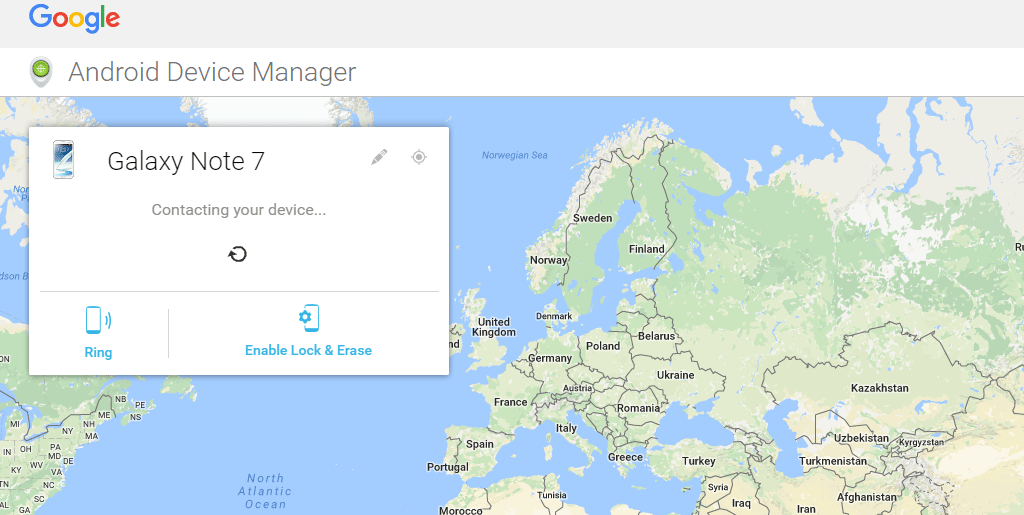Click Afghanistan label on the map

coord(867,497)
